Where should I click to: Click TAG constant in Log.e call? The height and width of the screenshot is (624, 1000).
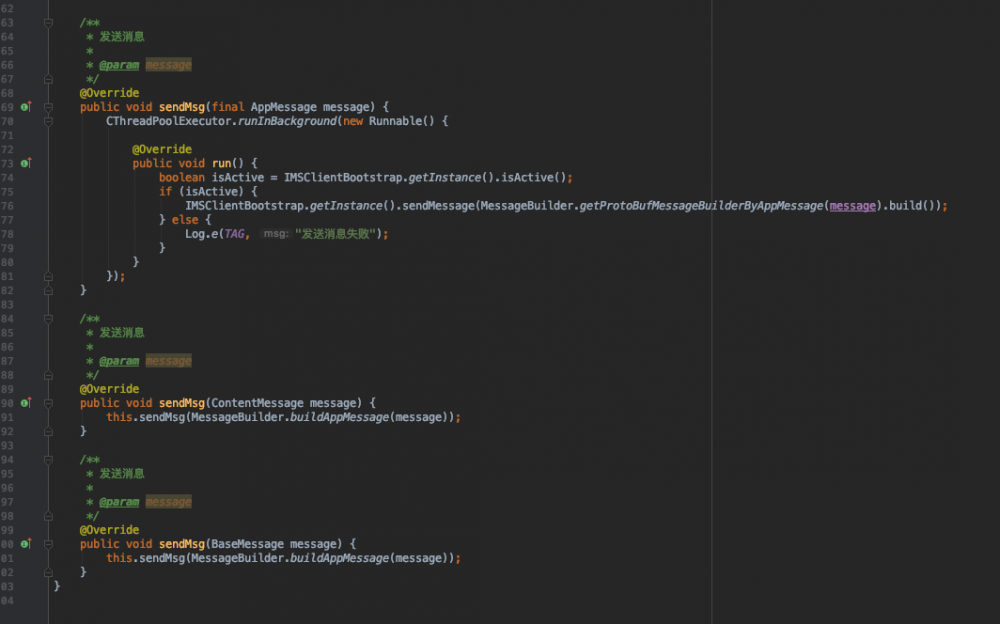point(234,234)
